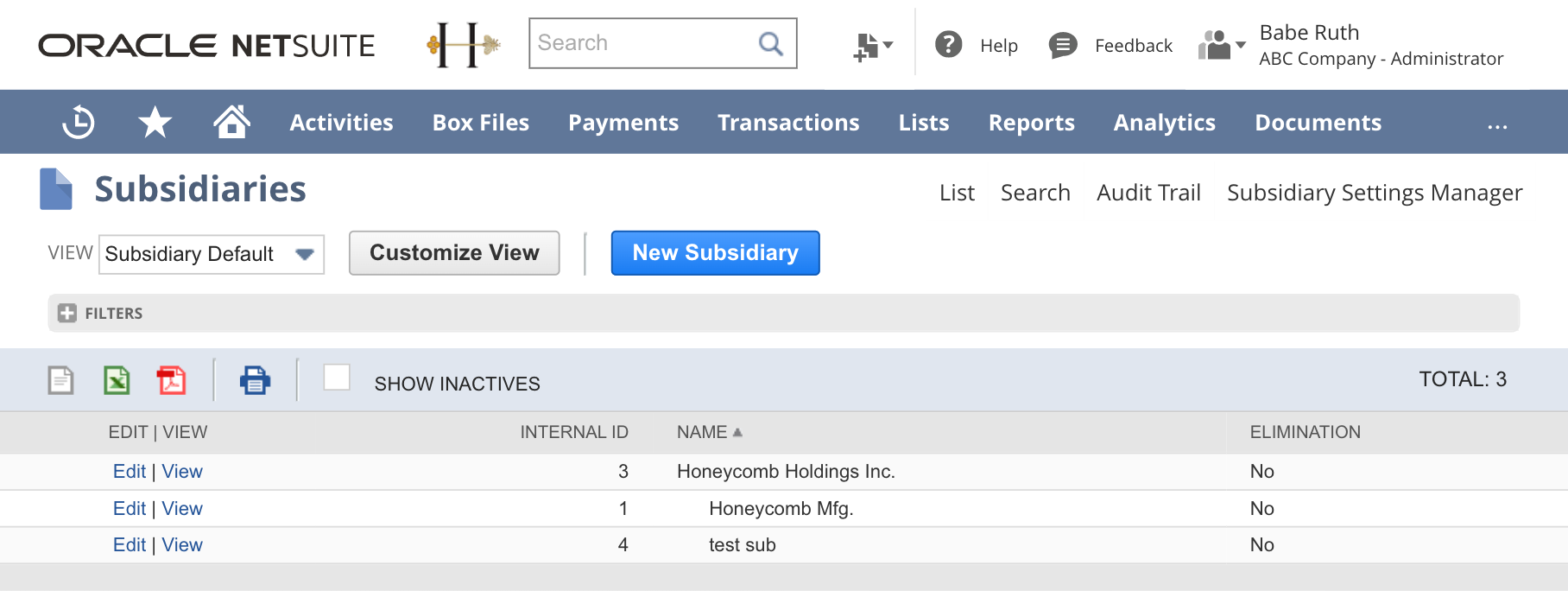Open the Lists menu

click(x=924, y=123)
